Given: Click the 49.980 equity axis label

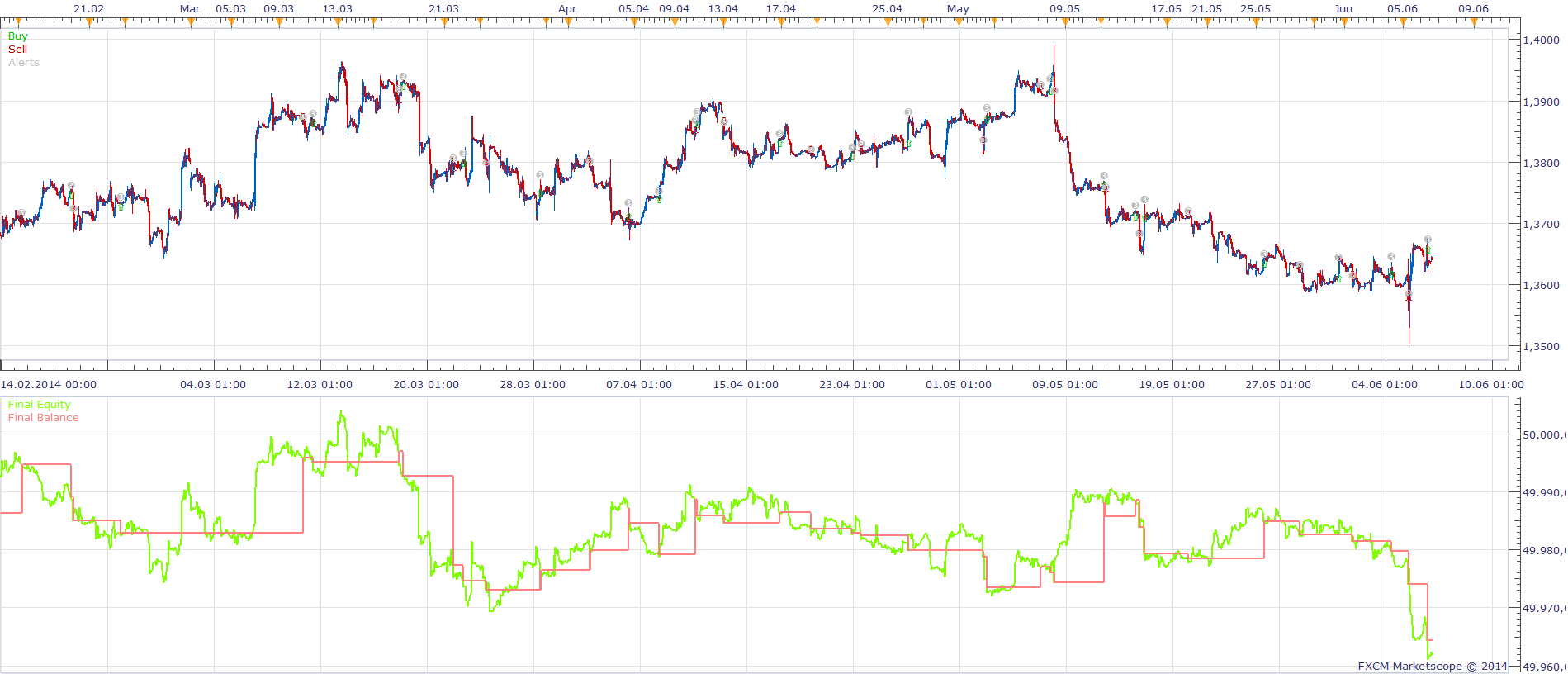Looking at the screenshot, I should (1545, 551).
